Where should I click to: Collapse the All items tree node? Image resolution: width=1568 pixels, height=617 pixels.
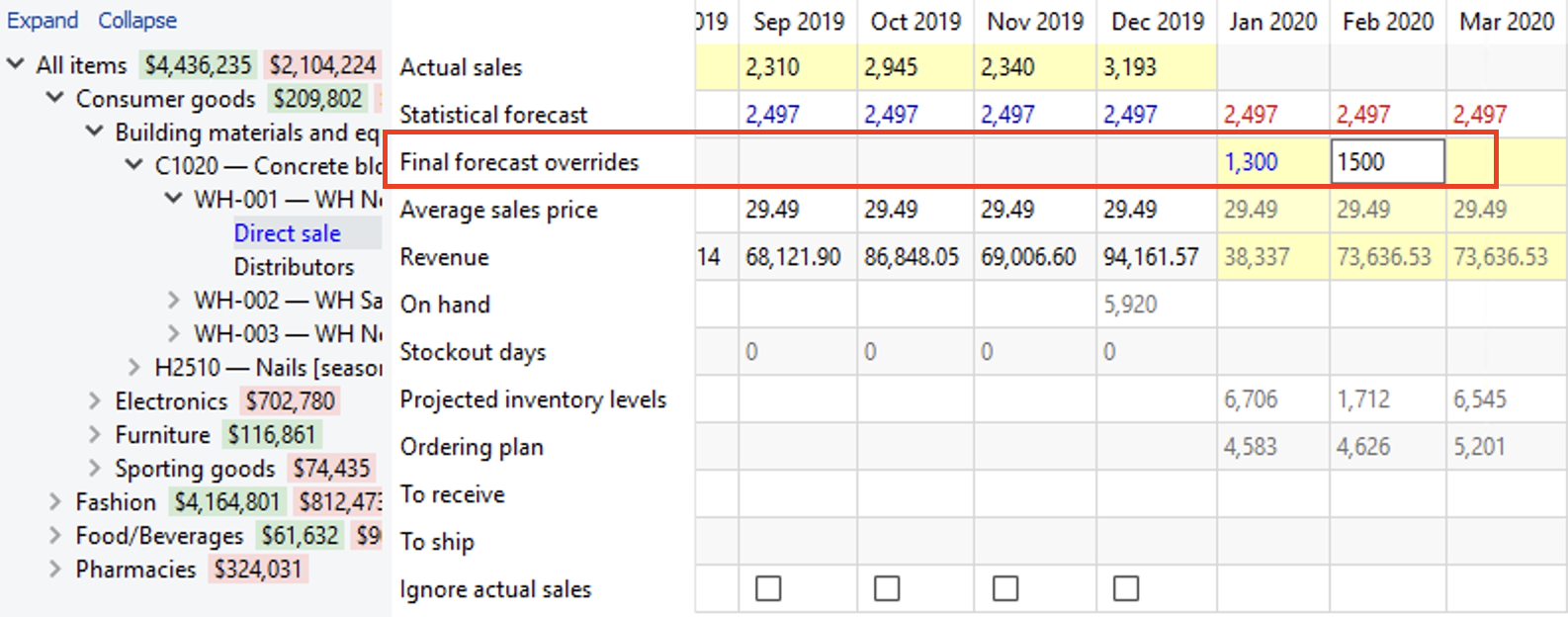coord(16,64)
